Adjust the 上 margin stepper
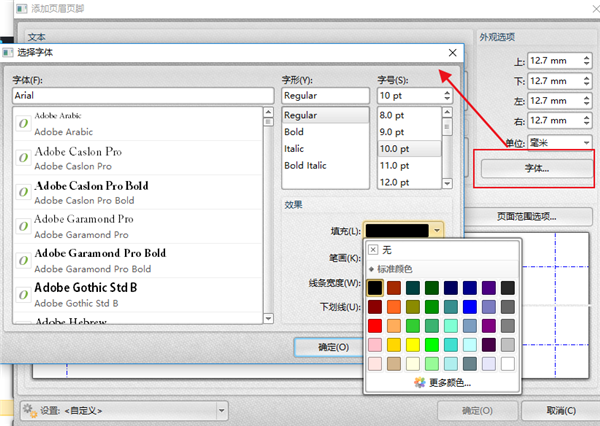Image resolution: width=600 pixels, height=426 pixels. coord(586,60)
